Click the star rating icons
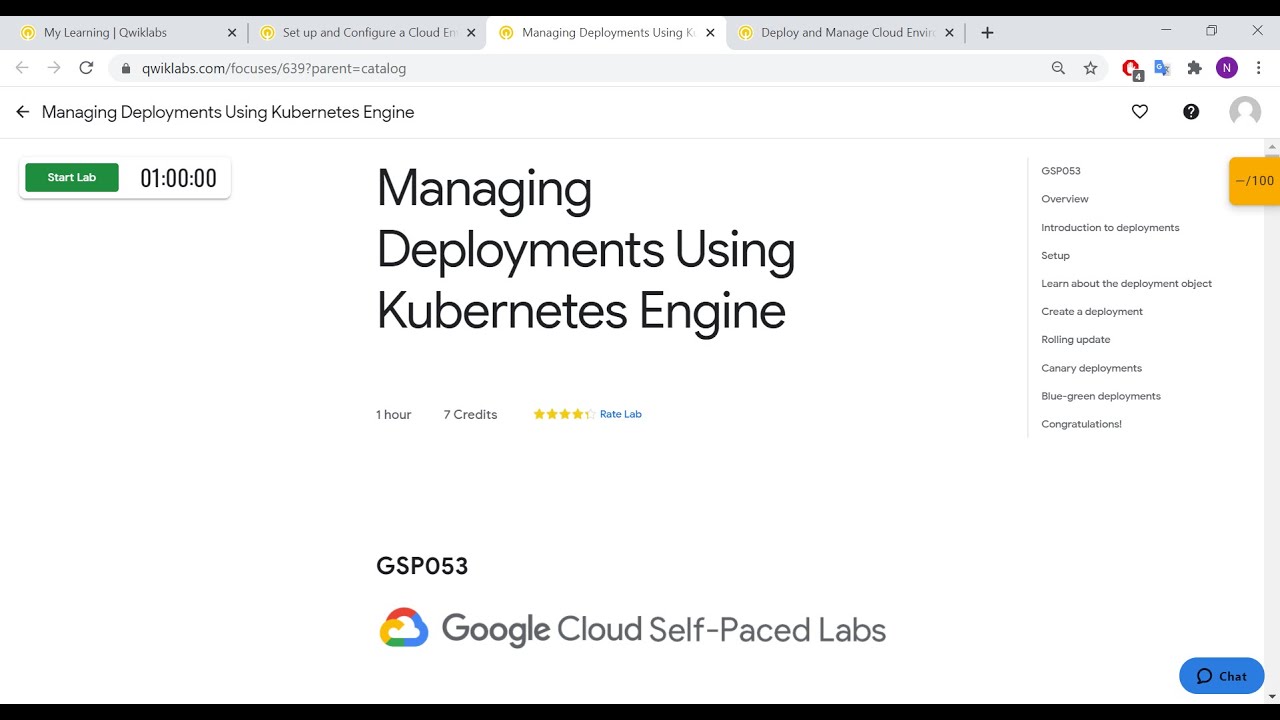The image size is (1280, 720). [564, 414]
